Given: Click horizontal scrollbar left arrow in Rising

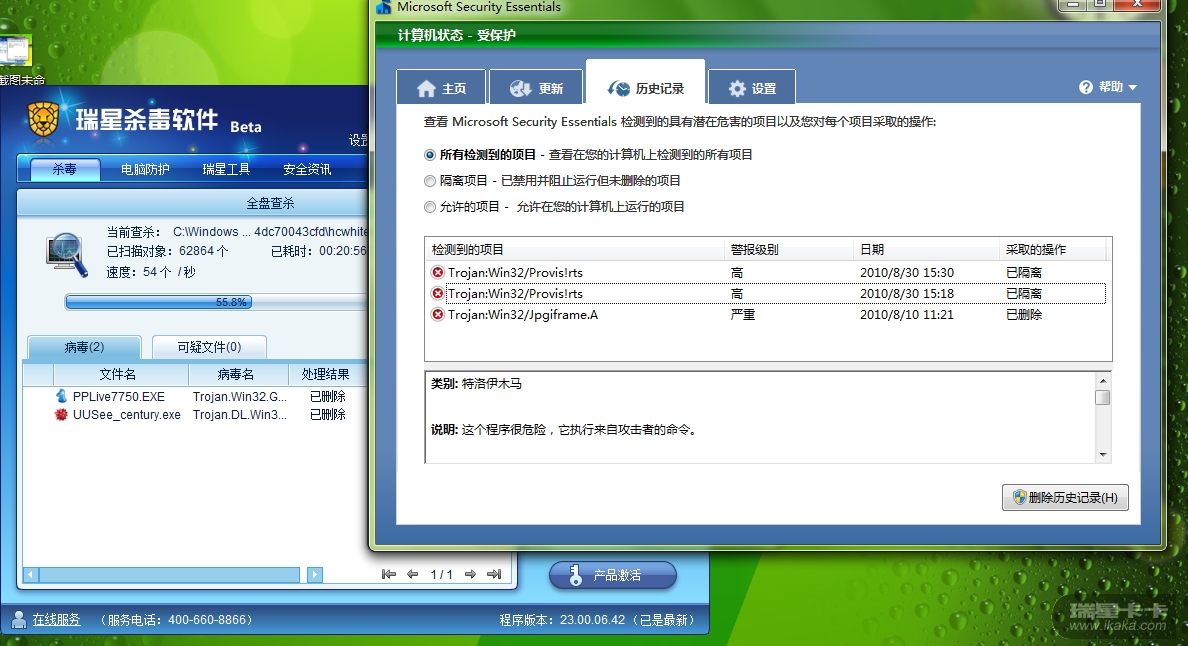Looking at the screenshot, I should point(31,575).
